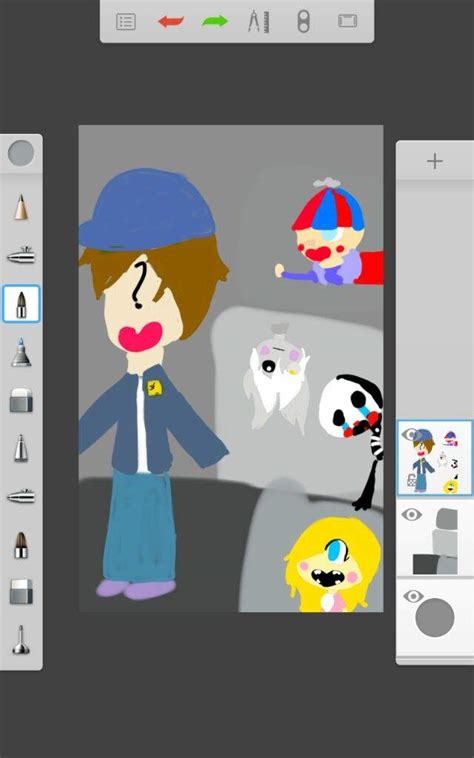Select the upper eraser block tool
The height and width of the screenshot is (758, 474).
tap(21, 400)
